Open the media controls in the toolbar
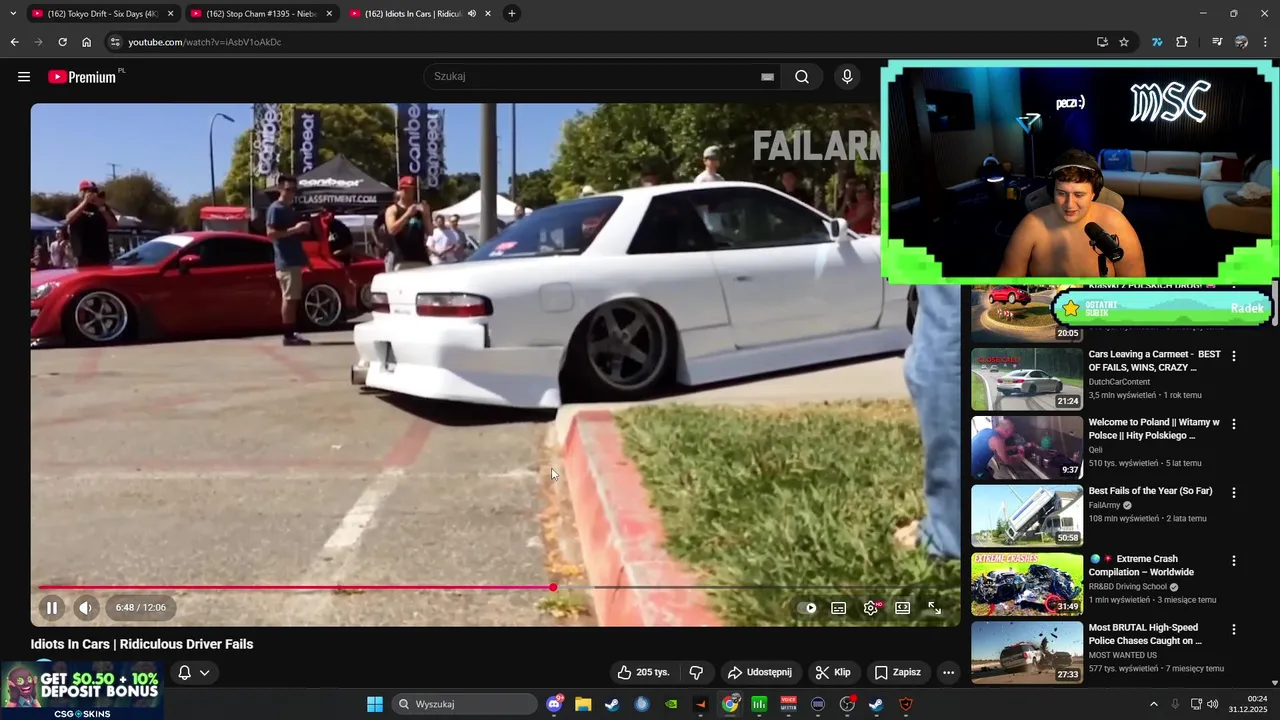 [1217, 42]
